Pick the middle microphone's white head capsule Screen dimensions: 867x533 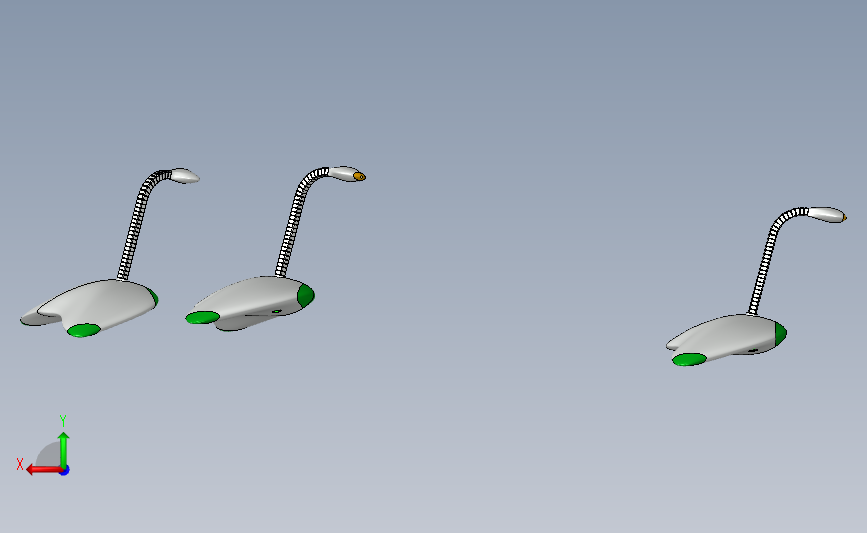point(343,174)
